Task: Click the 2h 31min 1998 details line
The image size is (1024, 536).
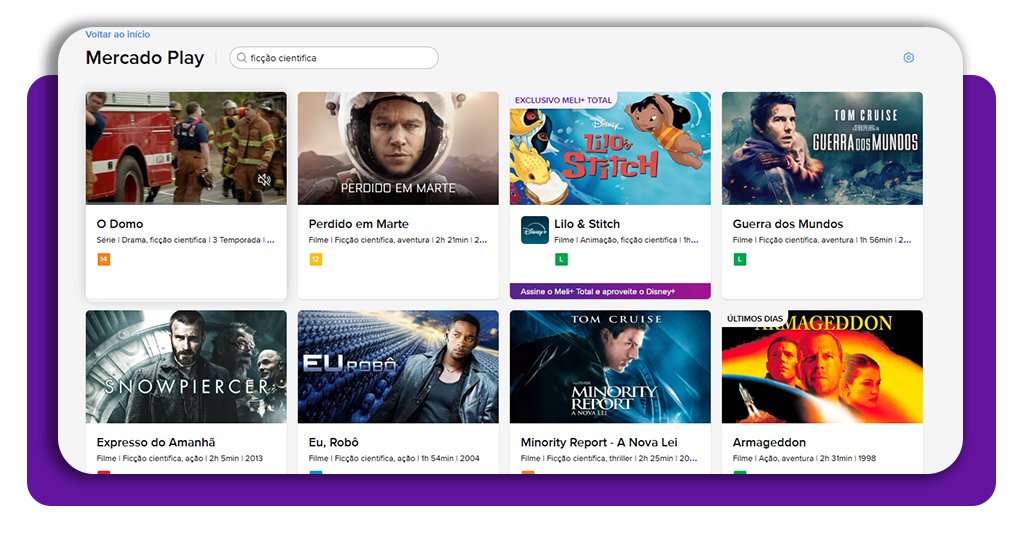Action: pos(805,458)
